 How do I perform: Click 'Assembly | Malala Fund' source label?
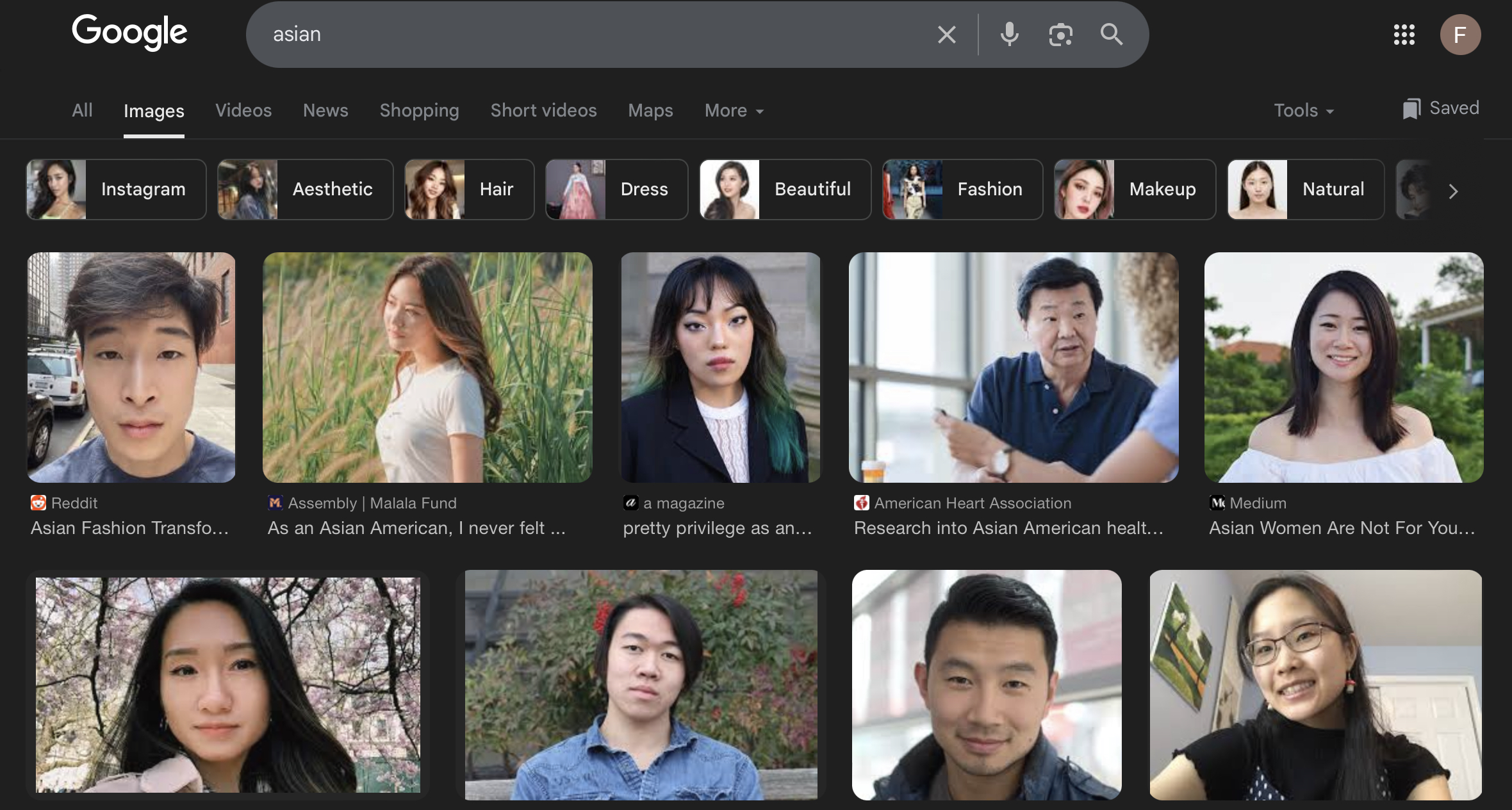pyautogui.click(x=372, y=503)
